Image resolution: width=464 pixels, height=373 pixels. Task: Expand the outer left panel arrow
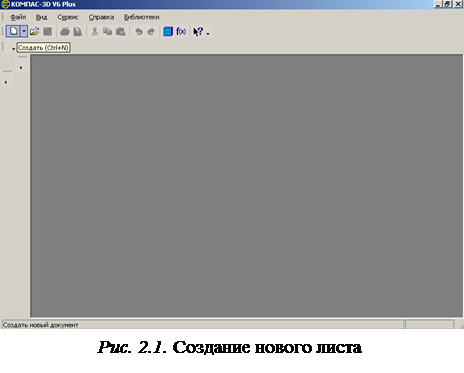[6, 82]
